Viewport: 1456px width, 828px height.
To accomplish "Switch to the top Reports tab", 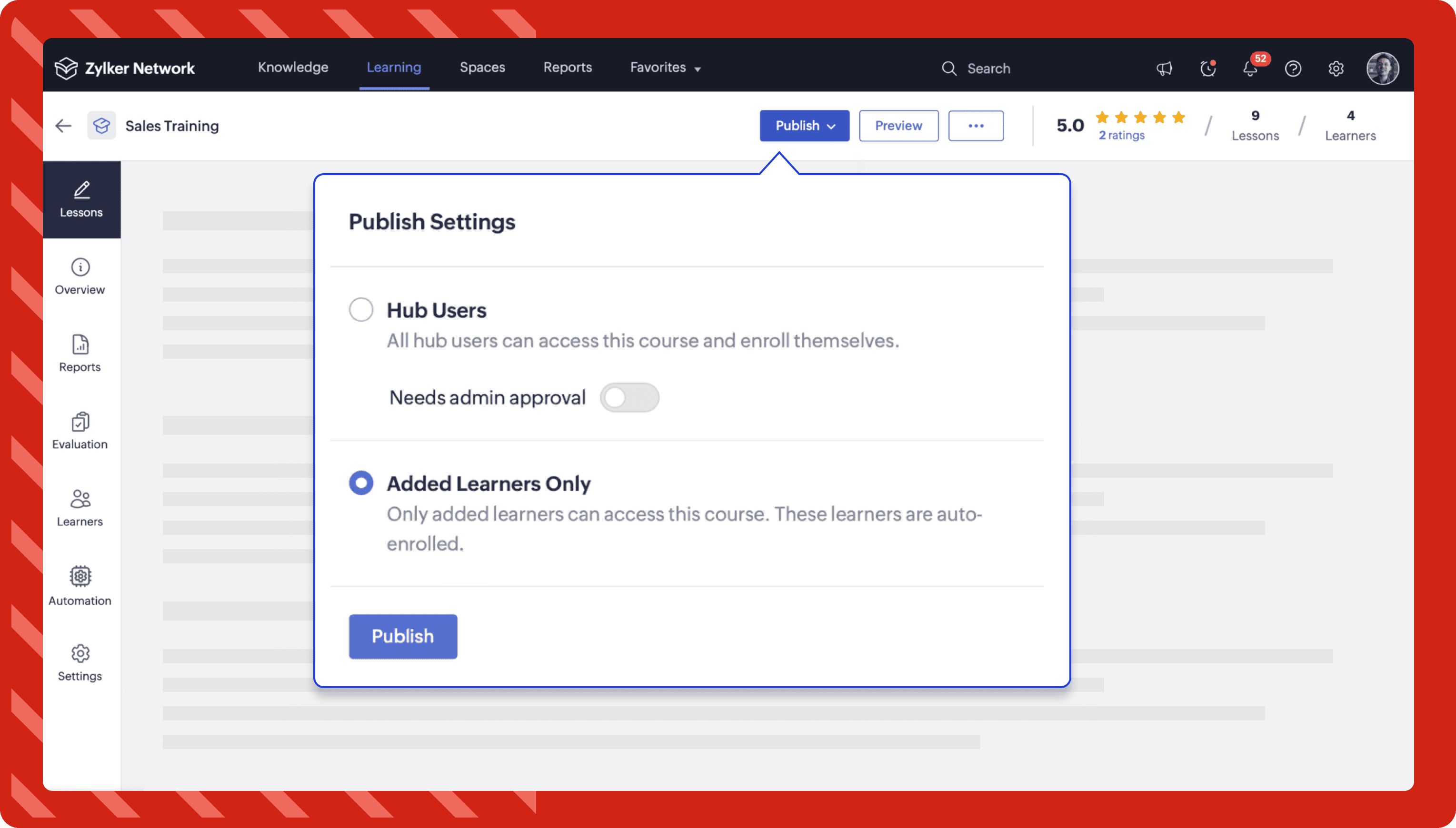I will pos(568,68).
